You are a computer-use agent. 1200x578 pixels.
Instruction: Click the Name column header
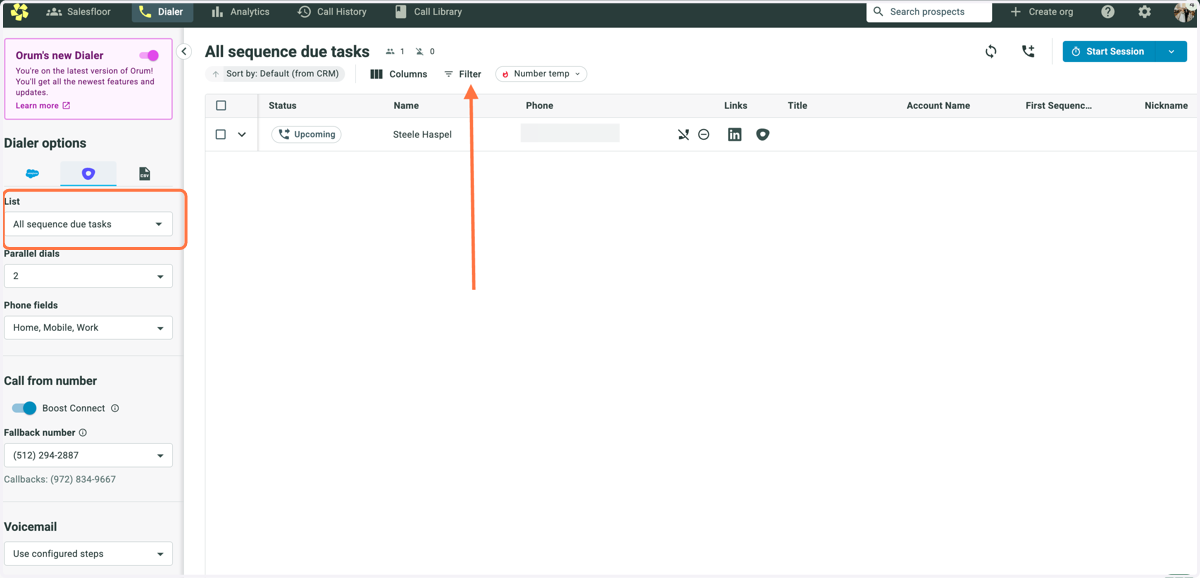click(x=406, y=105)
